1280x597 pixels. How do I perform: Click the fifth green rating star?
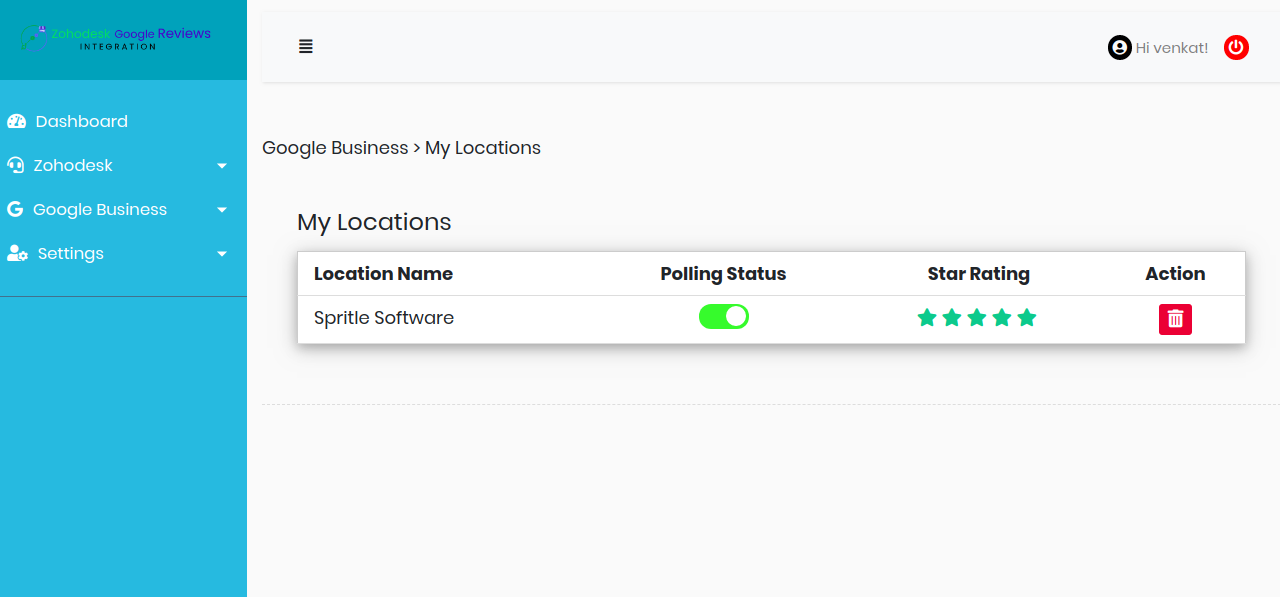point(1027,318)
